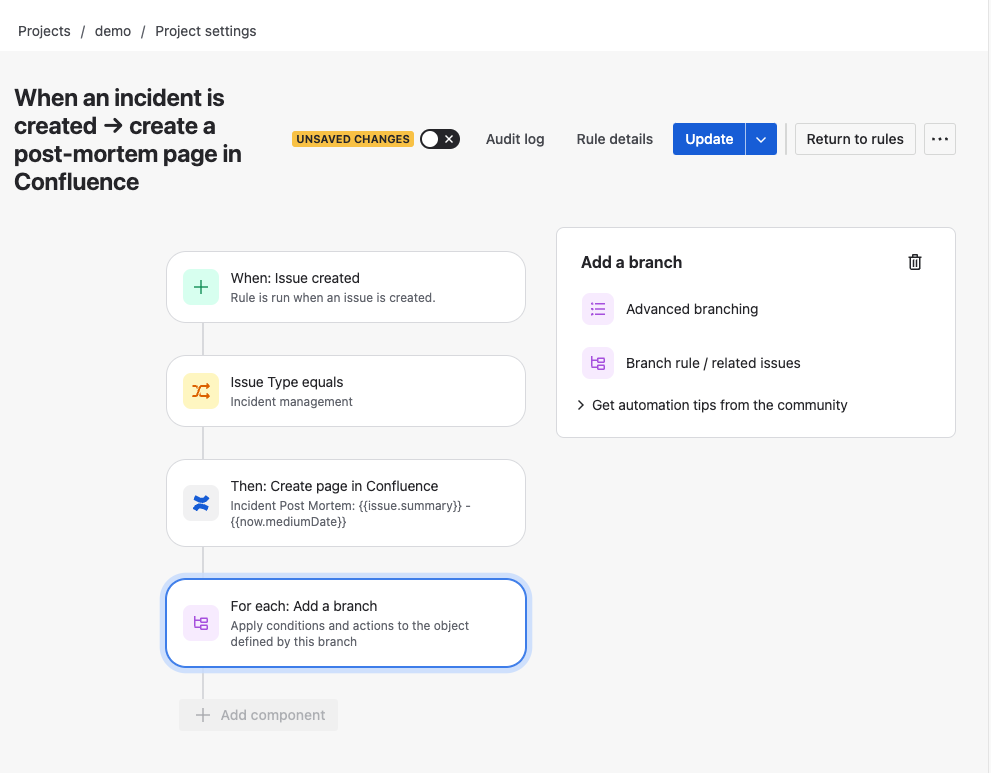991x773 pixels.
Task: Click the Confluence logo icon in action card
Action: click(201, 503)
